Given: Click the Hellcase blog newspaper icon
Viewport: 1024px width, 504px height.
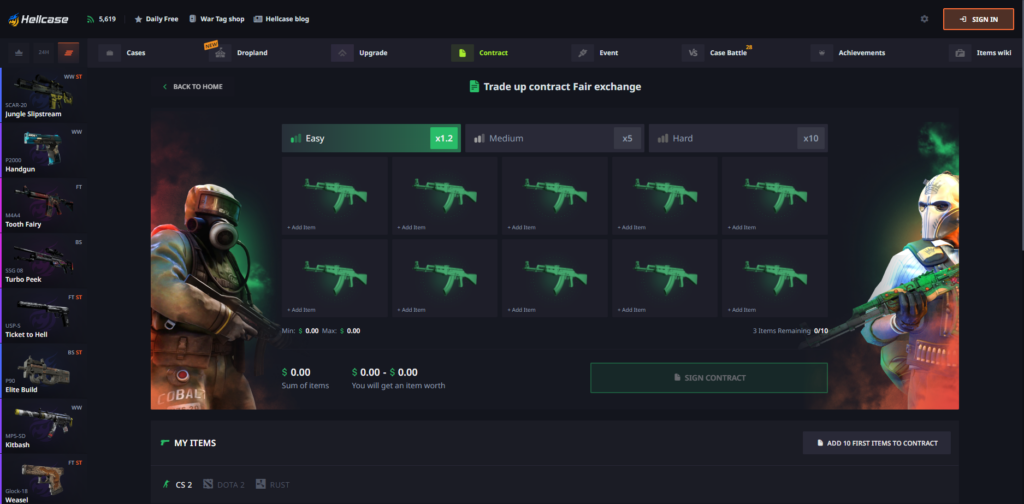Looking at the screenshot, I should coord(258,19).
